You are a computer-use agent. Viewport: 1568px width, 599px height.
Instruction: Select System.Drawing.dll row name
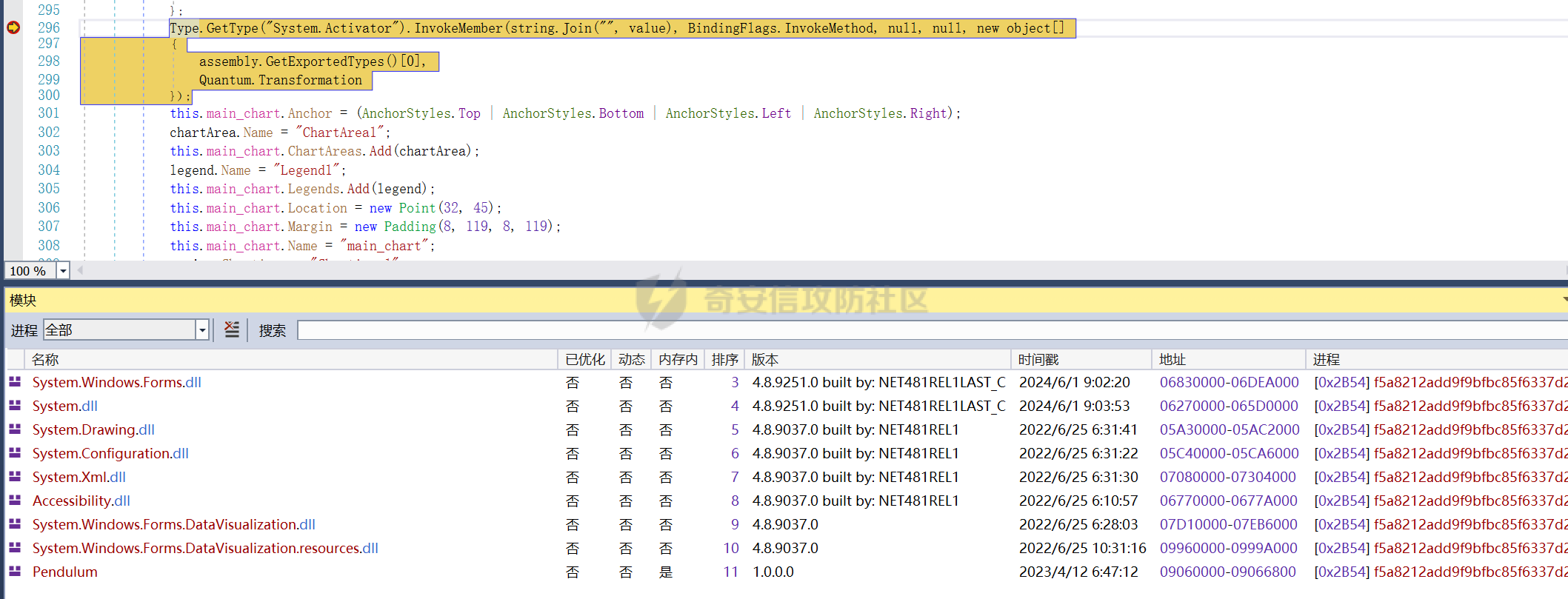[x=93, y=429]
